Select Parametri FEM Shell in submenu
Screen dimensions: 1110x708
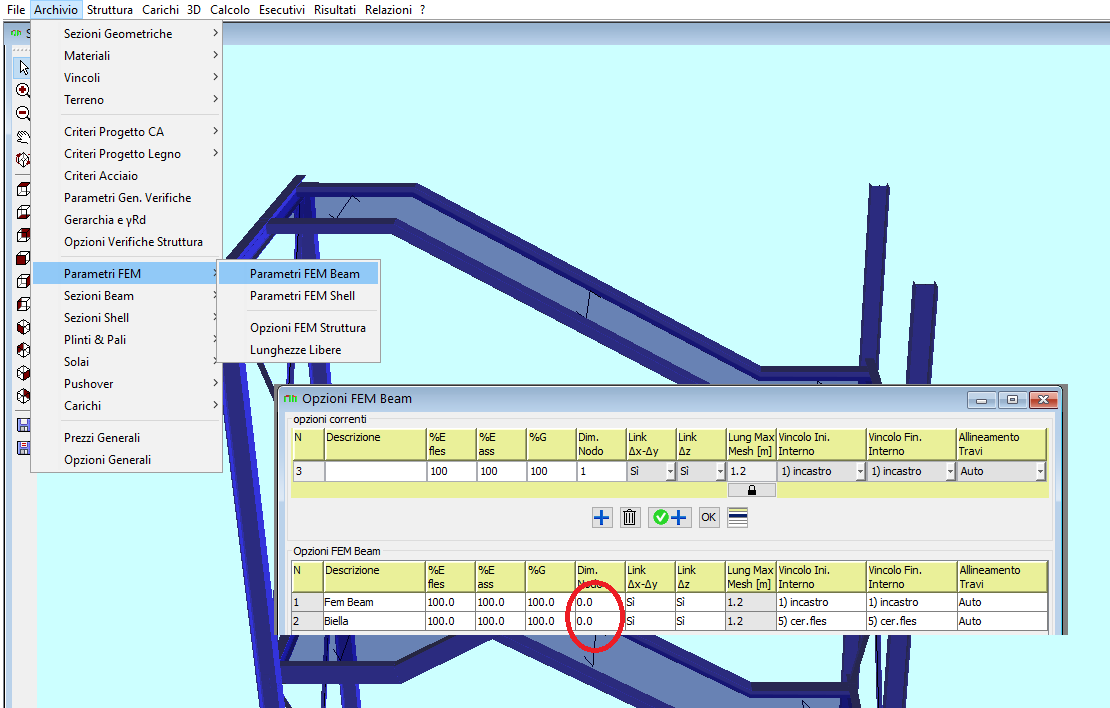coord(299,296)
